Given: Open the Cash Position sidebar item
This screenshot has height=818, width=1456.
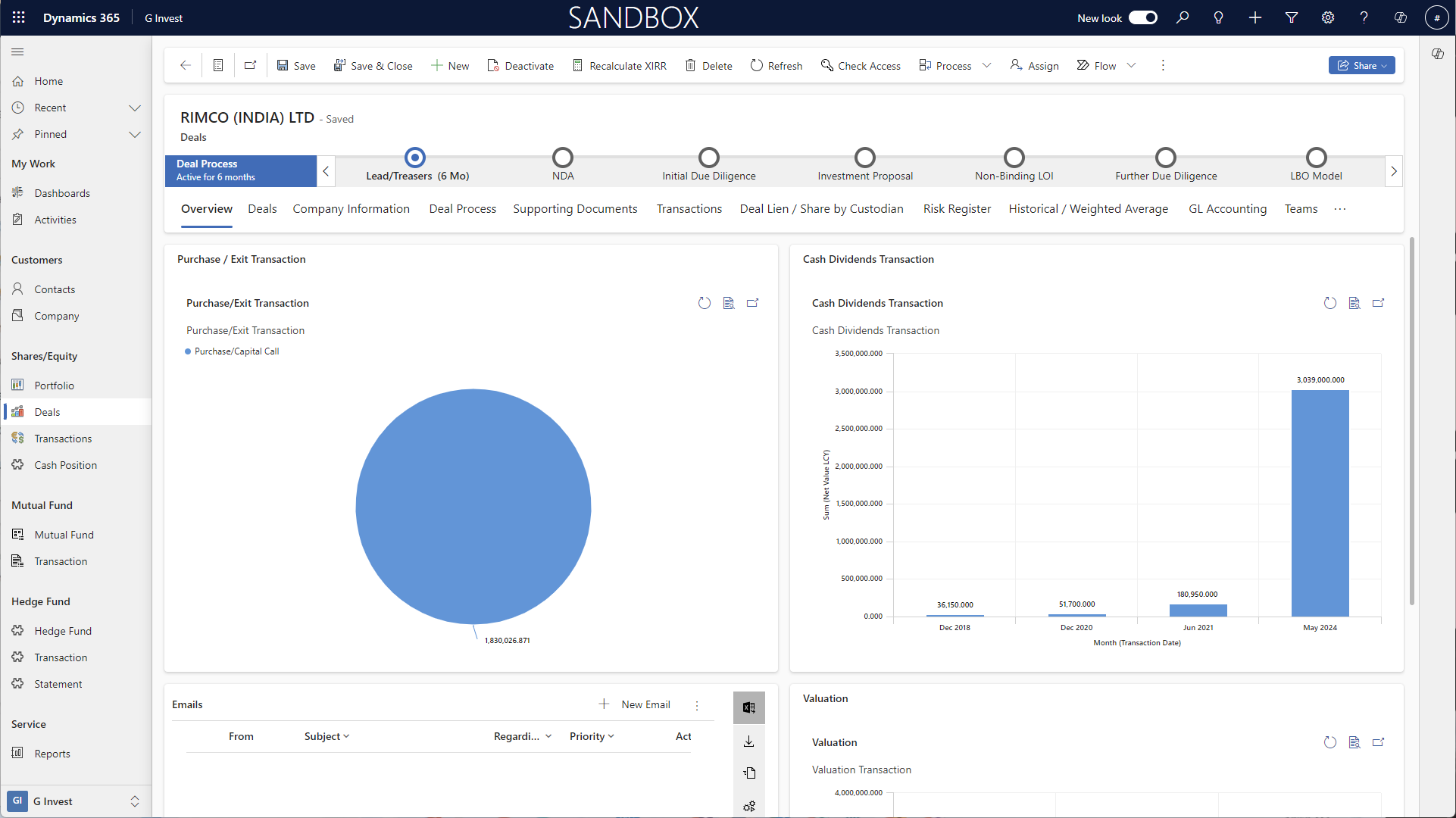Looking at the screenshot, I should [65, 465].
